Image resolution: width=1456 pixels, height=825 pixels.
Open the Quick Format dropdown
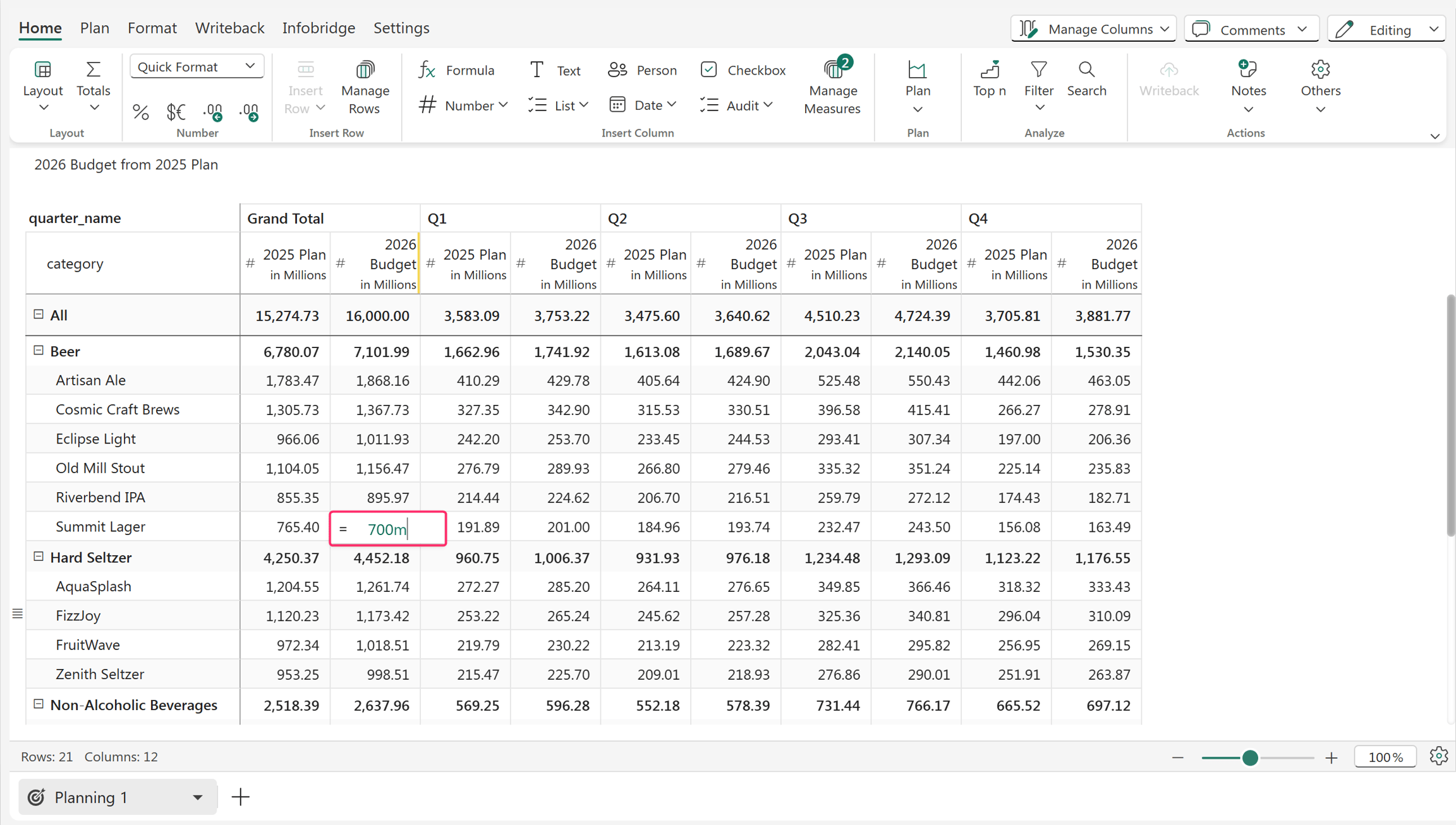pyautogui.click(x=197, y=66)
